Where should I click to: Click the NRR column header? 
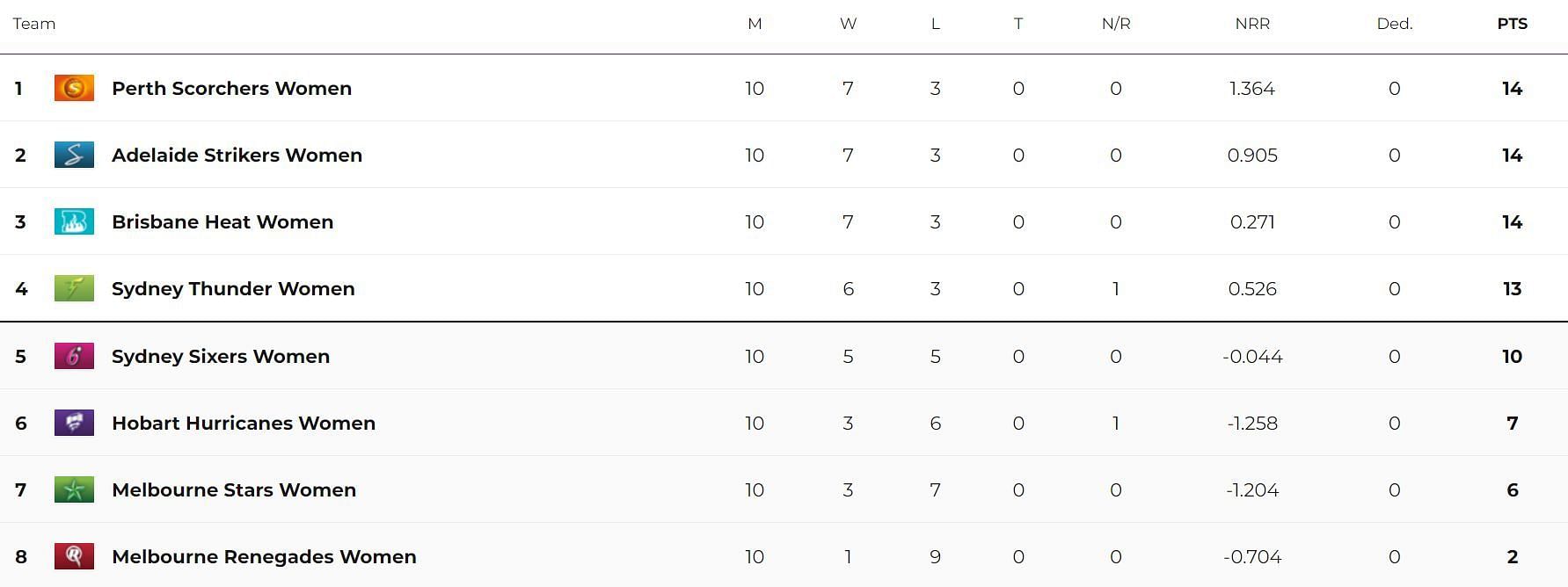1252,24
